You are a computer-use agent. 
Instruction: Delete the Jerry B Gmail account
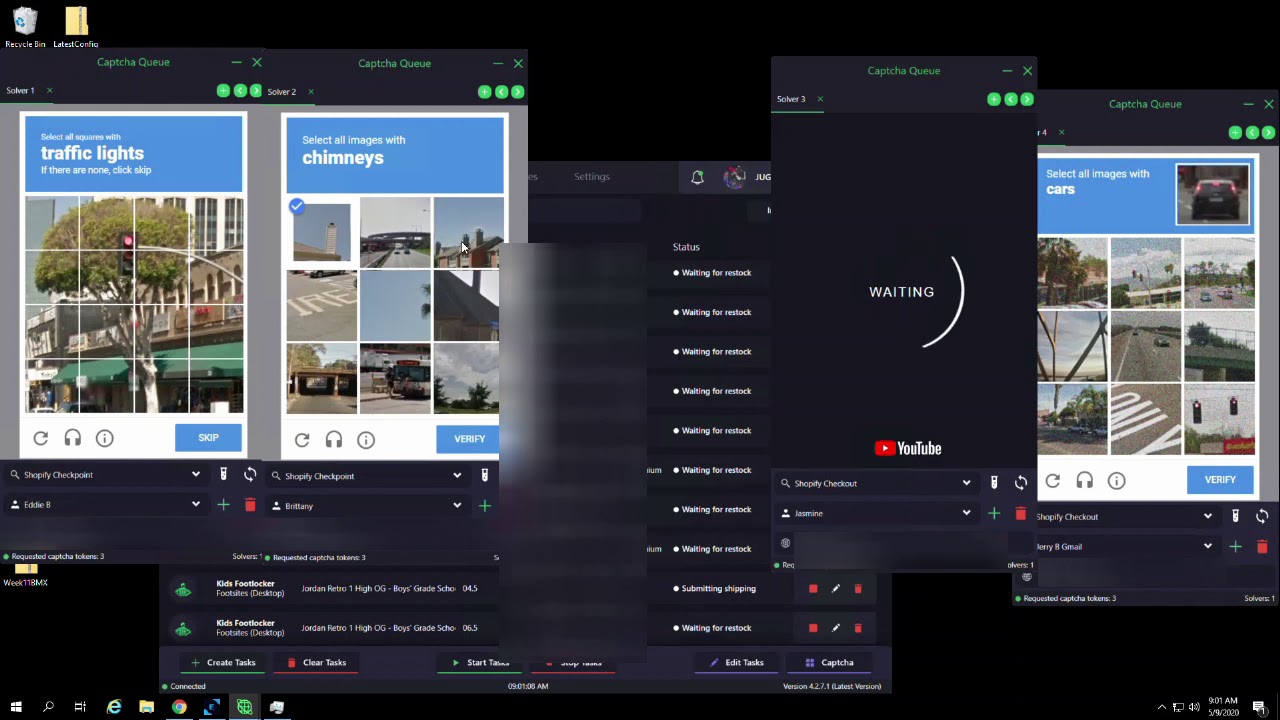pos(1262,547)
